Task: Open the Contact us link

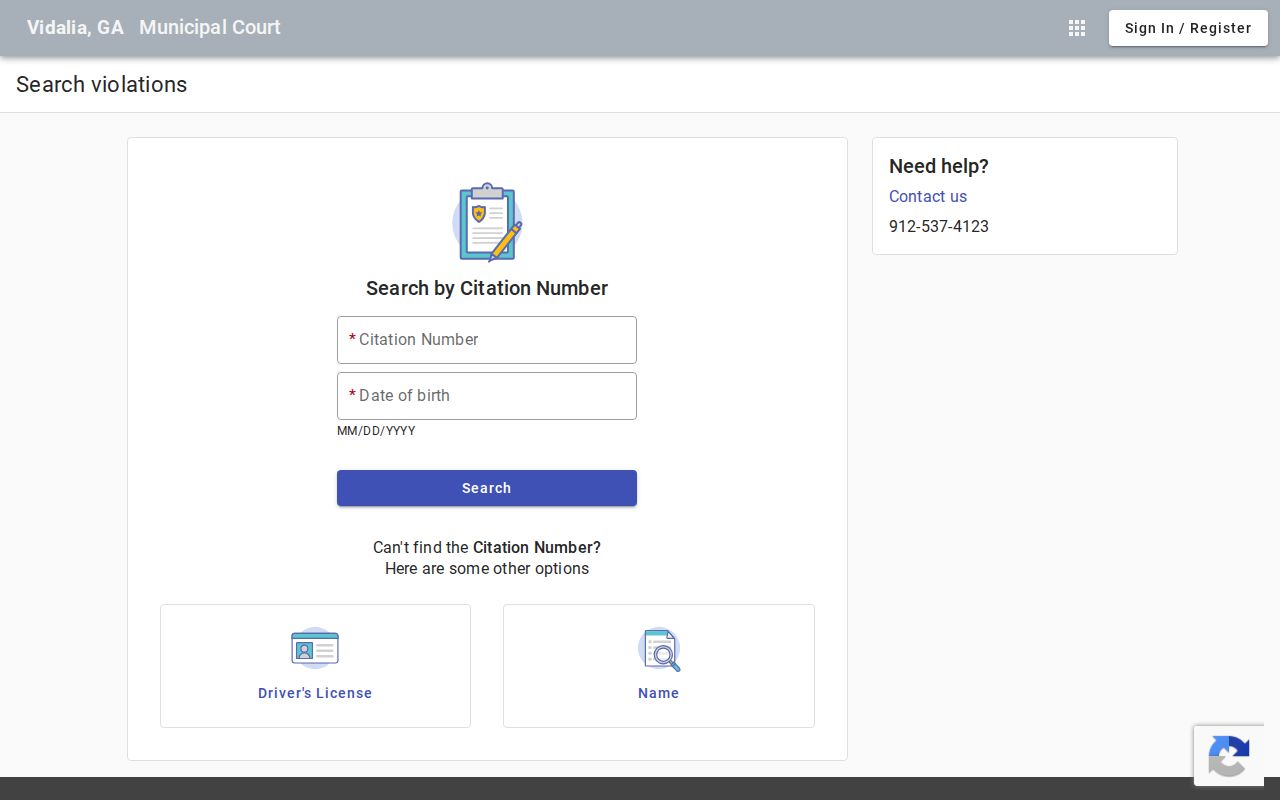Action: (x=928, y=196)
